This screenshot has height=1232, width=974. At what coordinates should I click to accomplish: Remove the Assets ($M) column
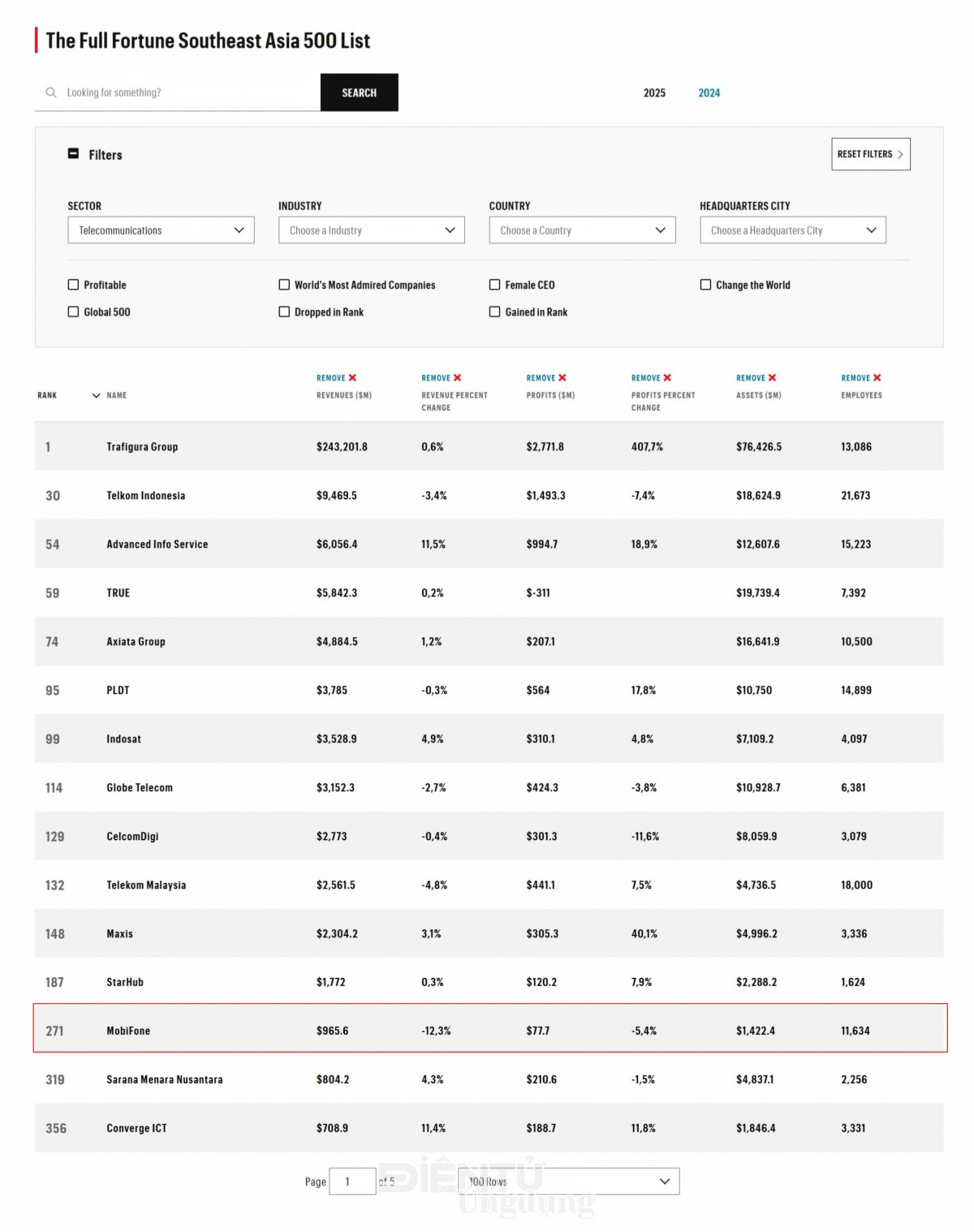click(x=772, y=378)
